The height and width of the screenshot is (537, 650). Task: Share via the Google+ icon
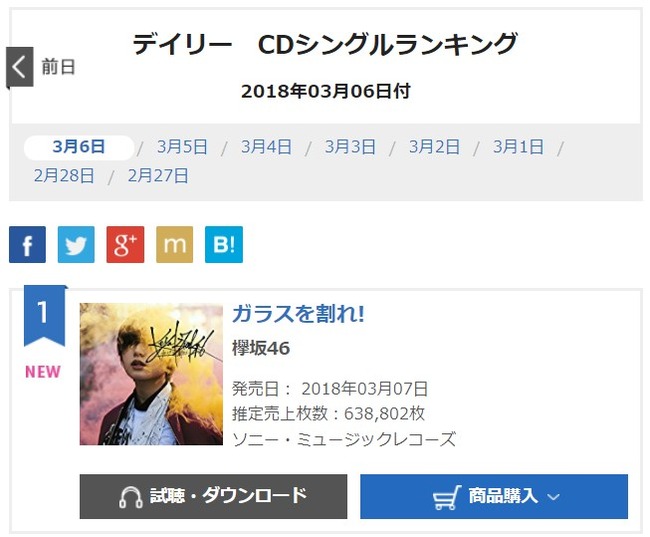(x=125, y=245)
